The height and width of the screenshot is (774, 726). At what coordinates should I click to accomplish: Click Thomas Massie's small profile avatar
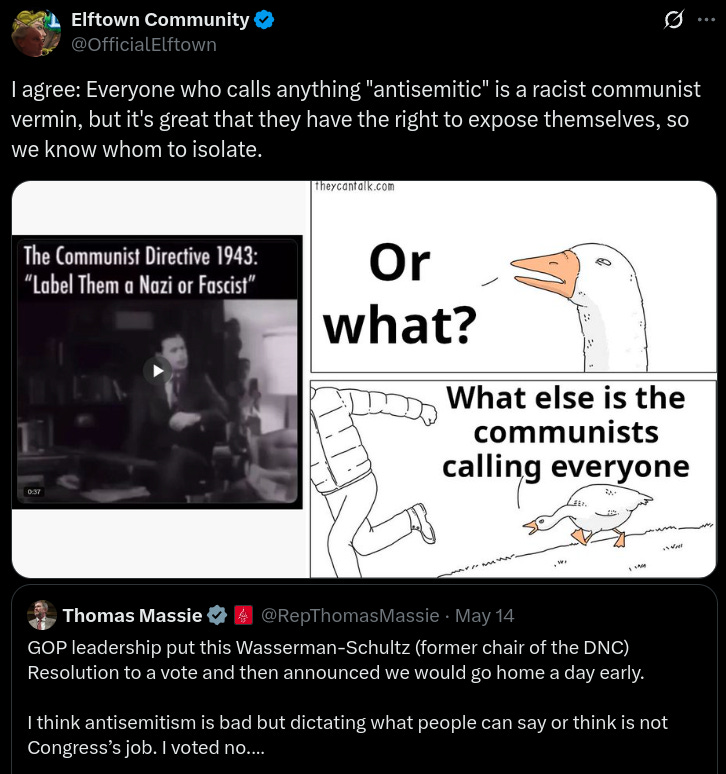pyautogui.click(x=42, y=615)
